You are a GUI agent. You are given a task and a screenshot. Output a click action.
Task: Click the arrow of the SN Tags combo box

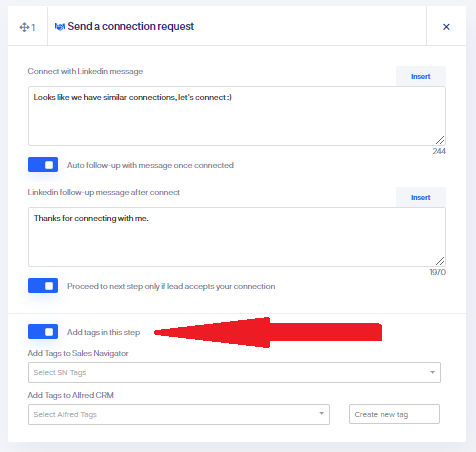tap(432, 372)
